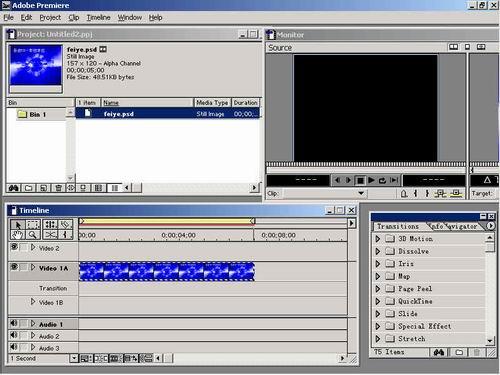Click the Find binoculars in Transitions palette

tap(439, 352)
